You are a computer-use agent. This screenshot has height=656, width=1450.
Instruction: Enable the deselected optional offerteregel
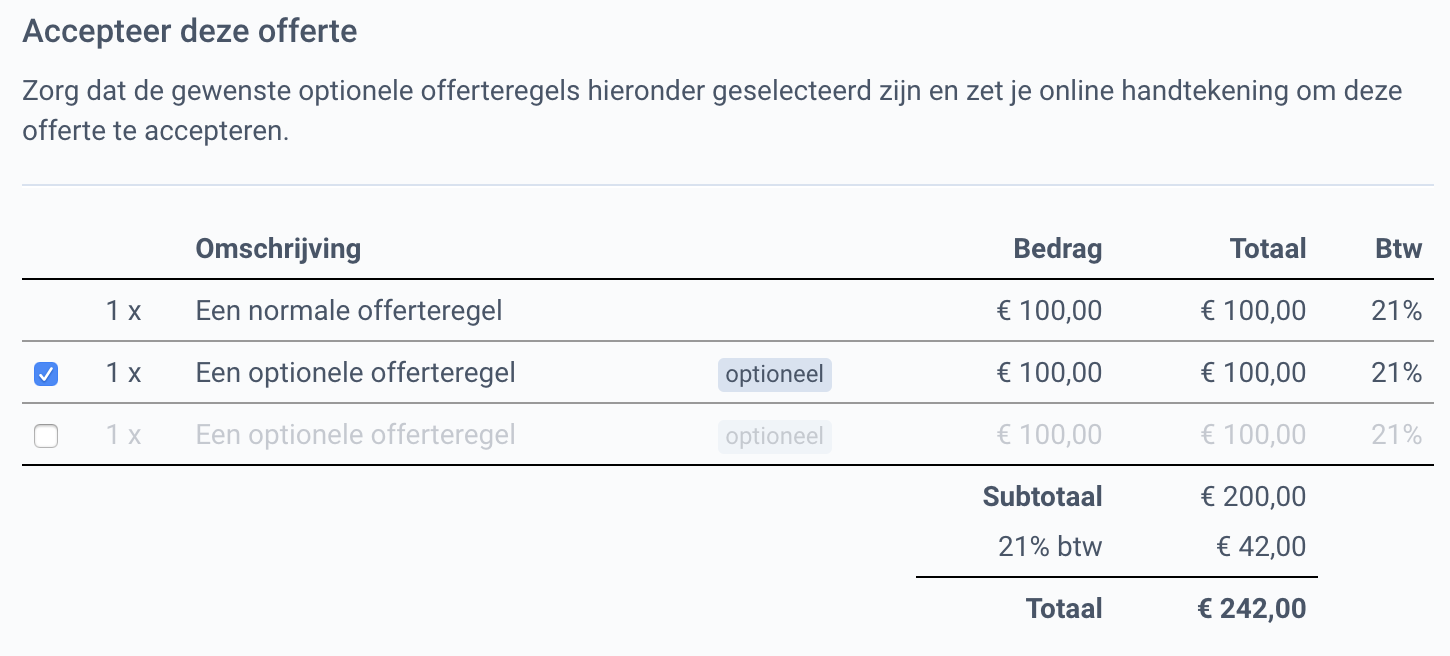pyautogui.click(x=45, y=434)
